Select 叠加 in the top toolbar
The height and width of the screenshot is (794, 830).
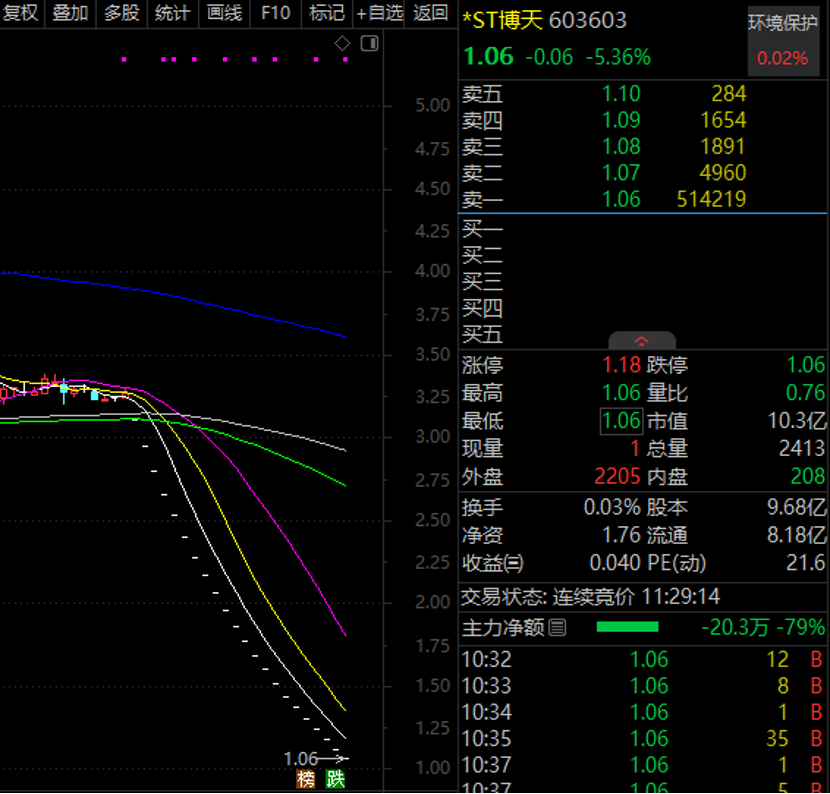point(70,13)
